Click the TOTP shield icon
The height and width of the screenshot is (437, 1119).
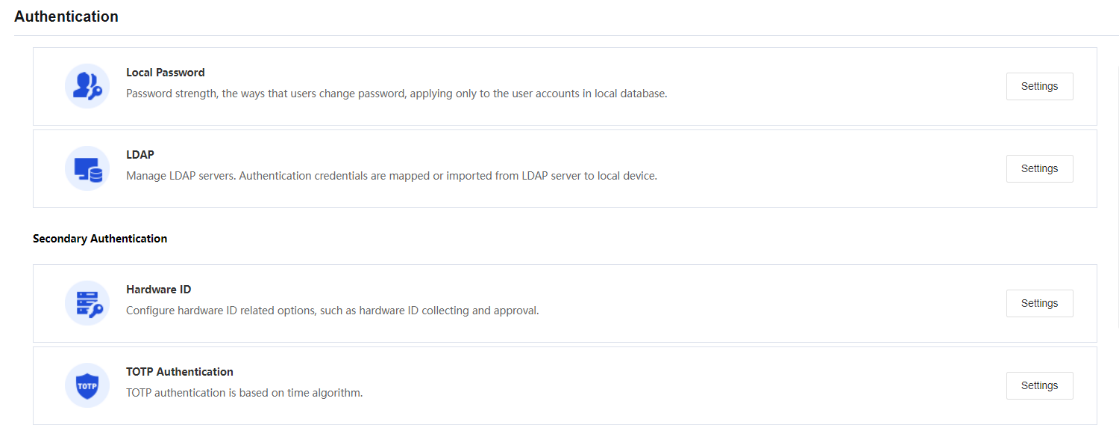pyautogui.click(x=87, y=385)
